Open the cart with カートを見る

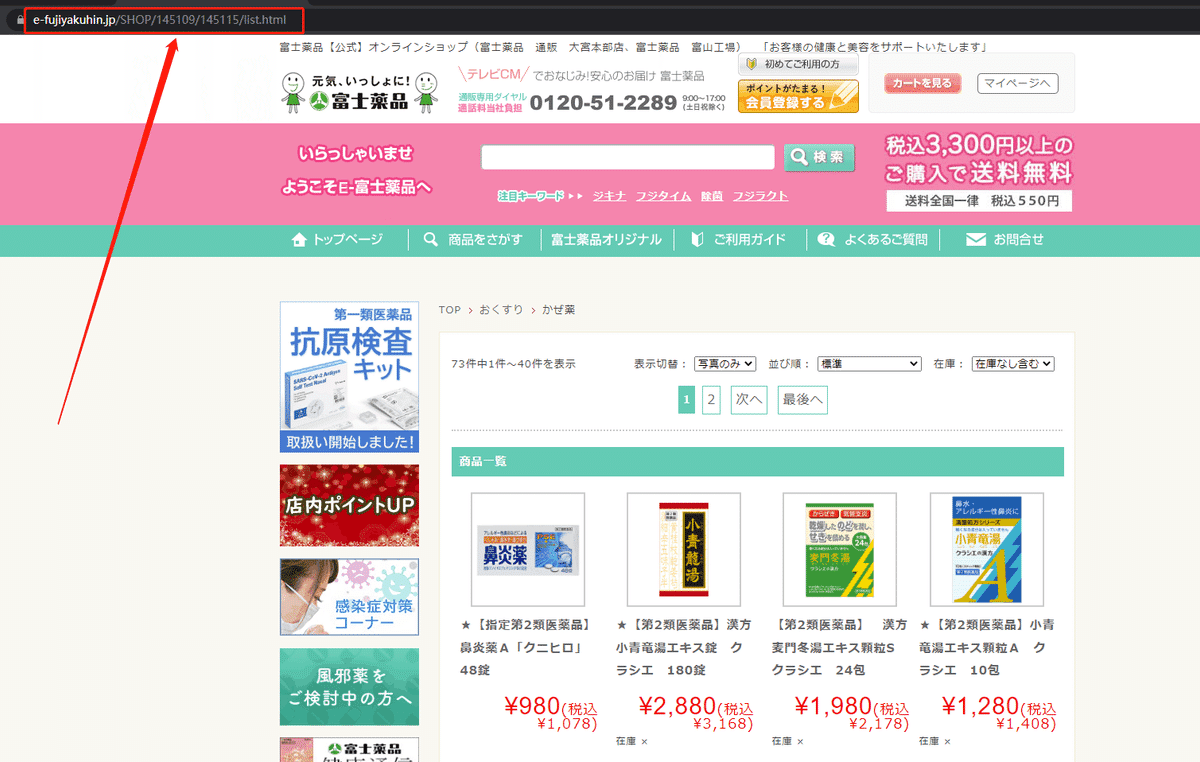[x=922, y=83]
